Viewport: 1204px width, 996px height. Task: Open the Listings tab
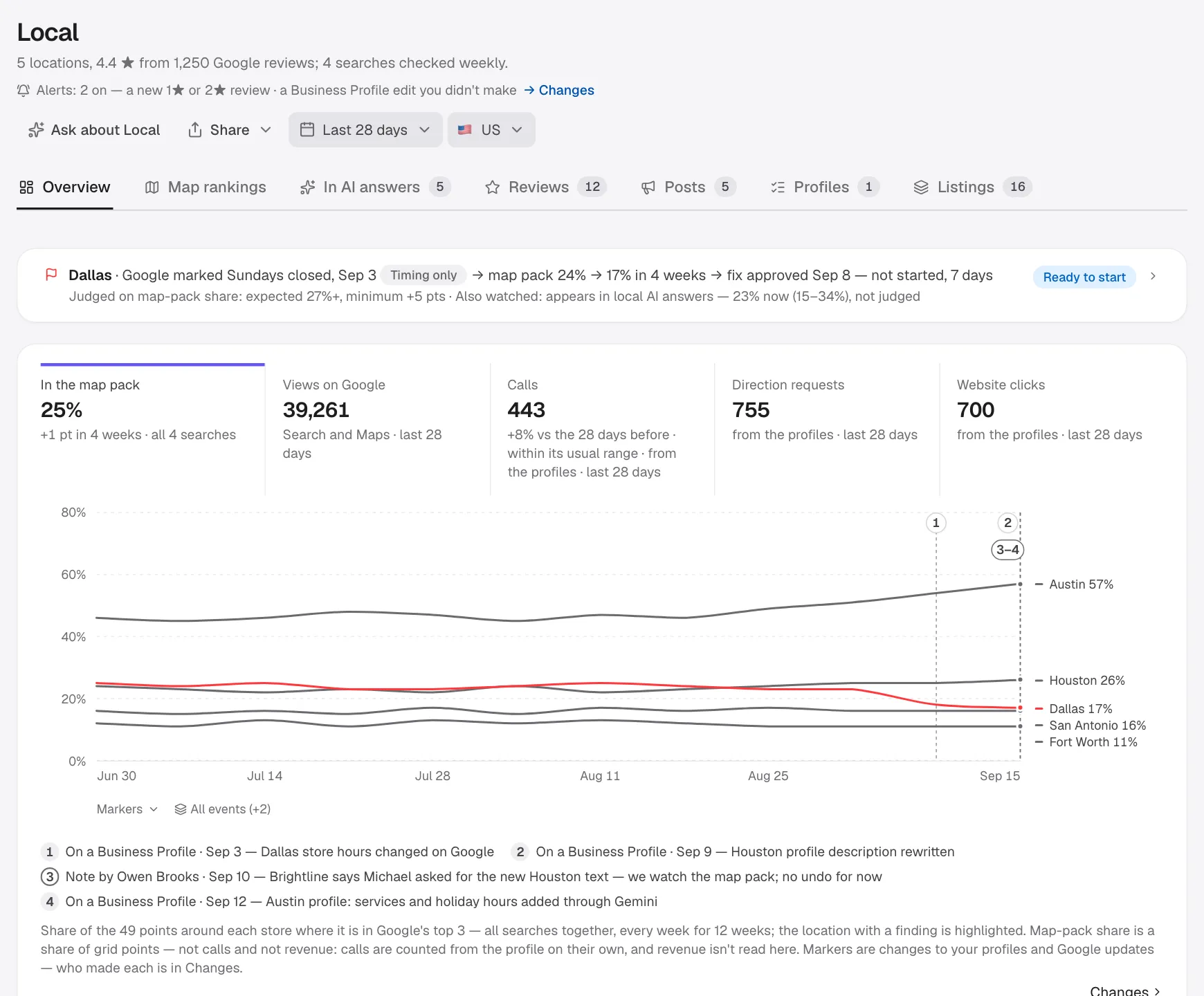coord(973,187)
